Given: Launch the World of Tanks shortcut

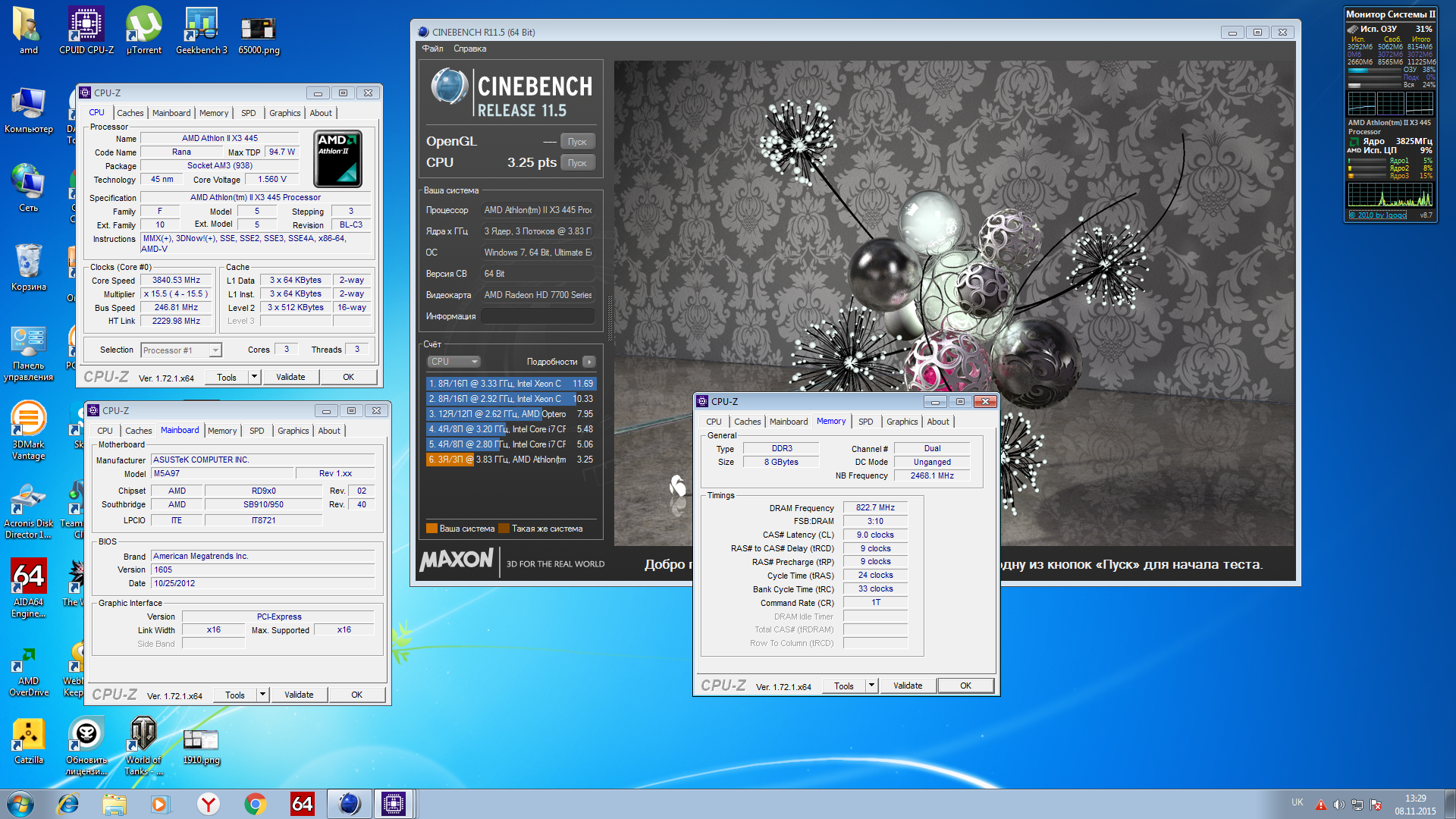Looking at the screenshot, I should [x=143, y=746].
